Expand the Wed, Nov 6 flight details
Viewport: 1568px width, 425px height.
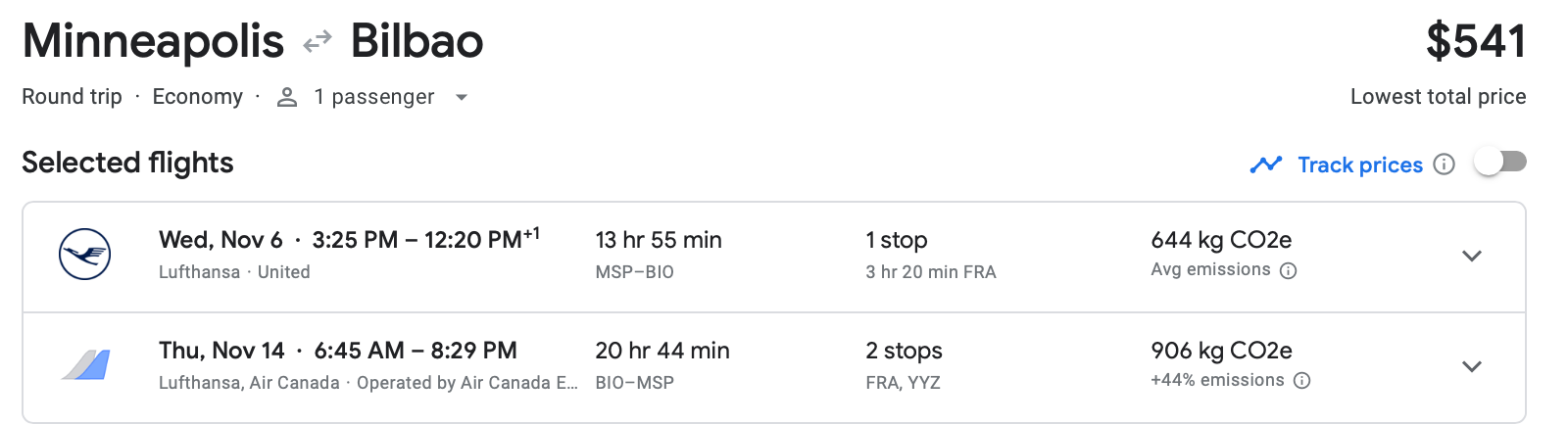1471,257
